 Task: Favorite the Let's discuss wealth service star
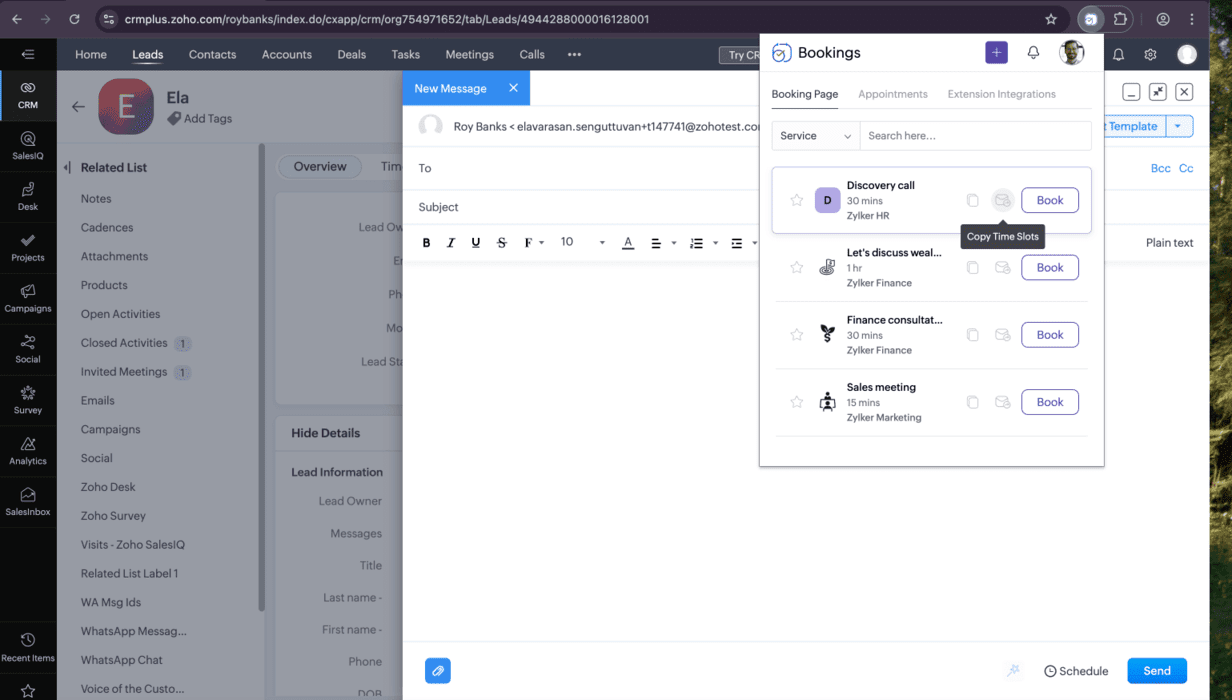797,267
